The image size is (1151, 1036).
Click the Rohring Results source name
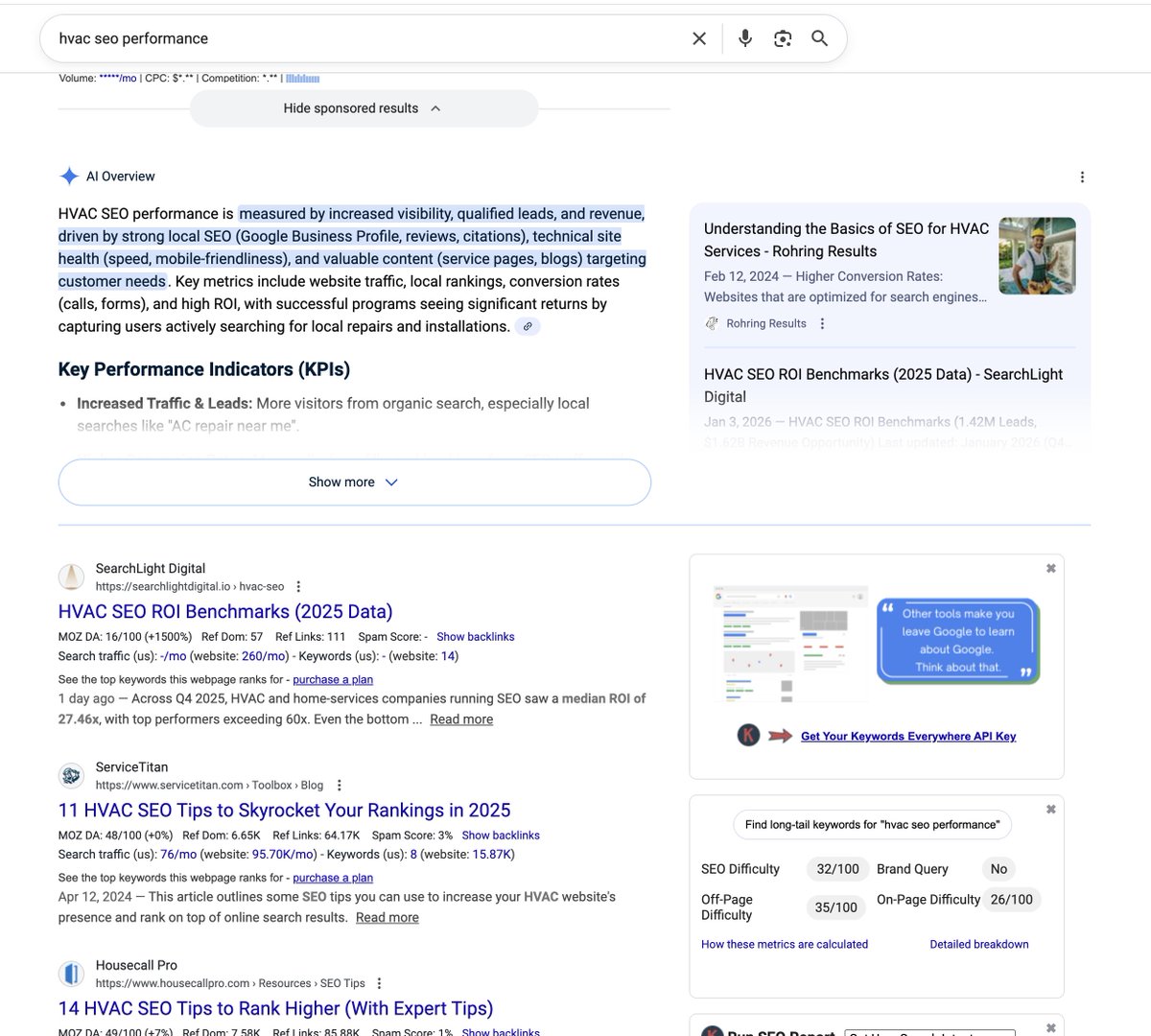766,323
